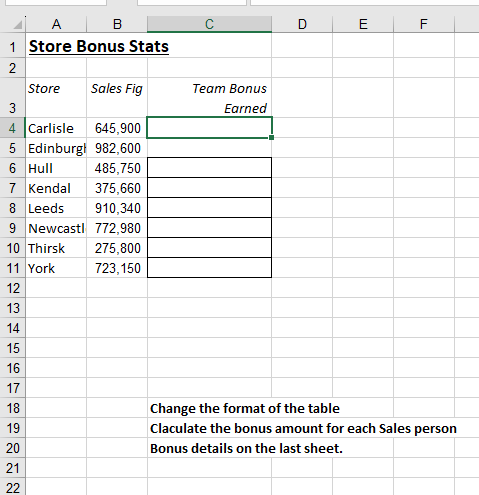Click the active bonus cell for Carlisle
Viewport: 479px width, 495px height.
tap(209, 127)
